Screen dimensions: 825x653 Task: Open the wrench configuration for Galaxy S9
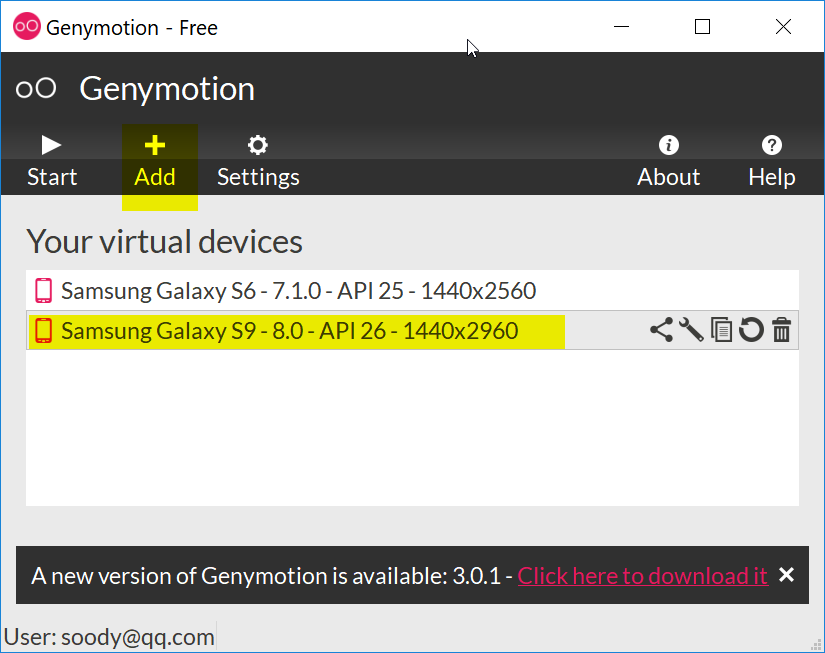click(691, 330)
